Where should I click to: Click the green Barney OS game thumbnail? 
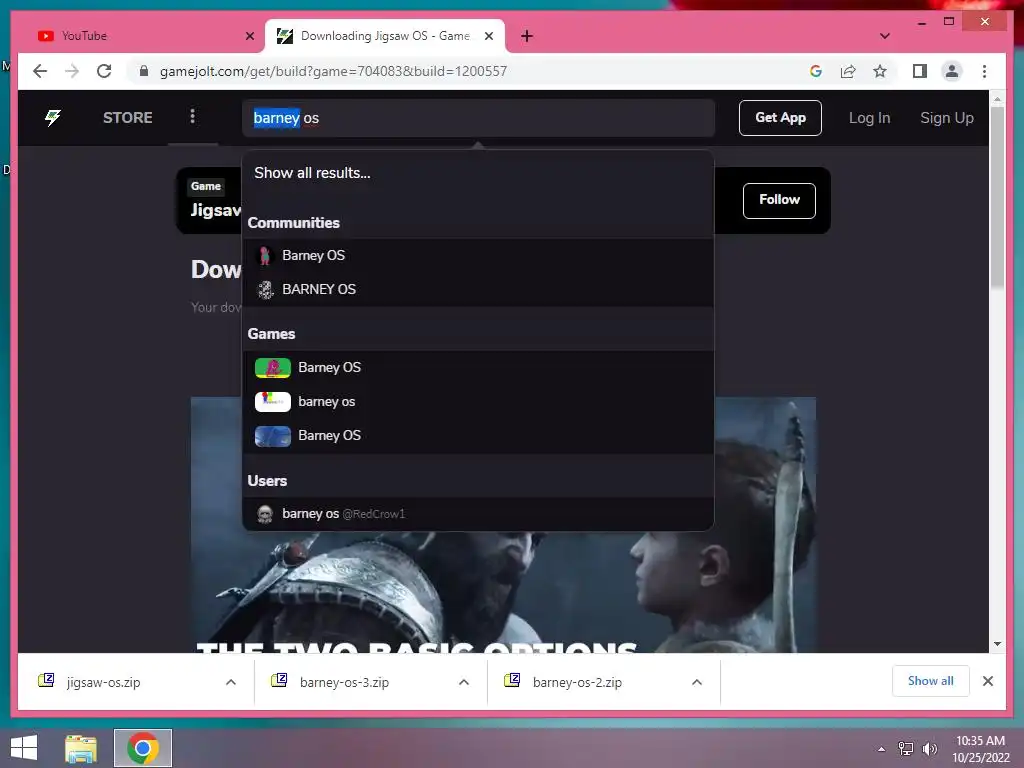[x=272, y=368]
